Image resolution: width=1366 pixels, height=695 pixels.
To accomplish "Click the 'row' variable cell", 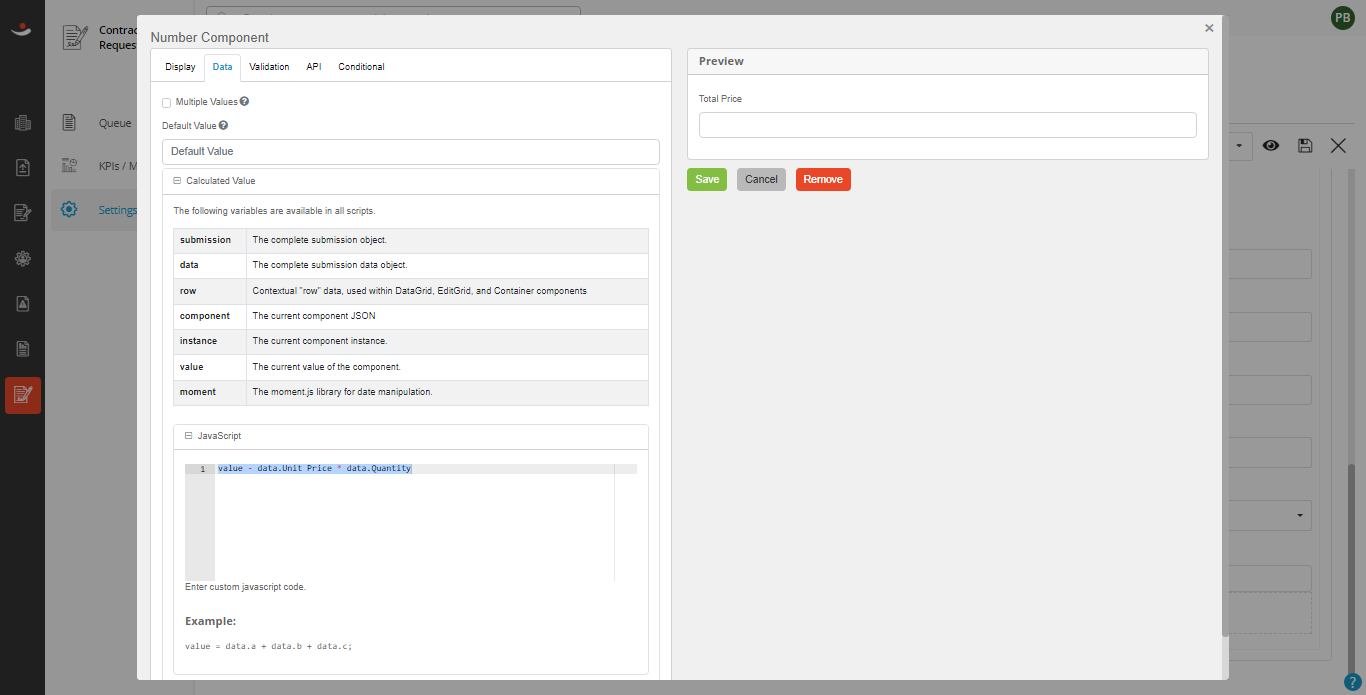I will [210, 291].
